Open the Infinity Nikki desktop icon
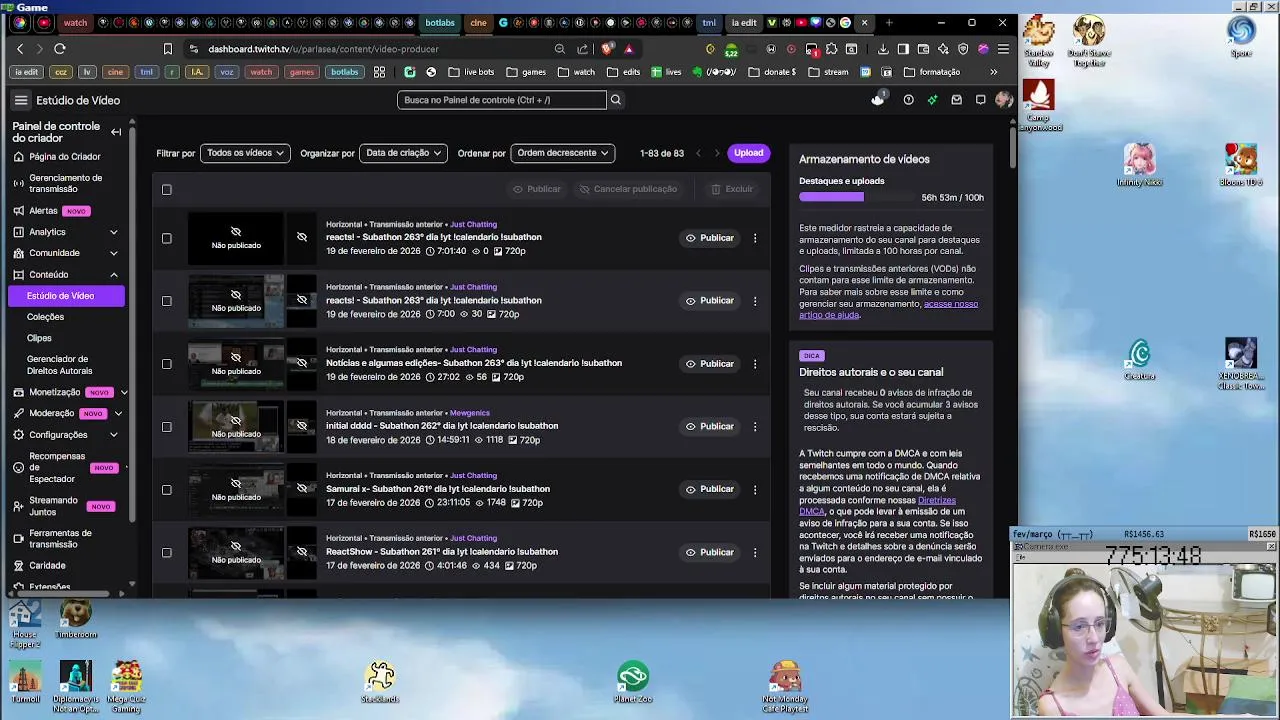The image size is (1280, 720). click(x=1139, y=166)
